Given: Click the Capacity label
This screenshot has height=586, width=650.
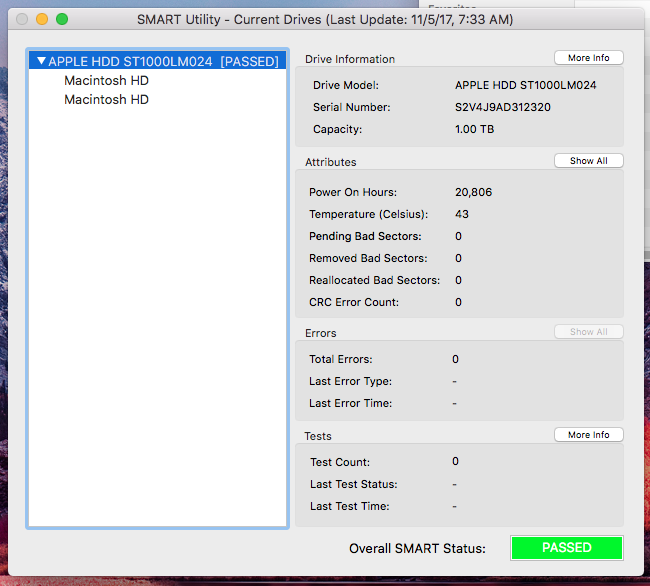Looking at the screenshot, I should [x=337, y=129].
